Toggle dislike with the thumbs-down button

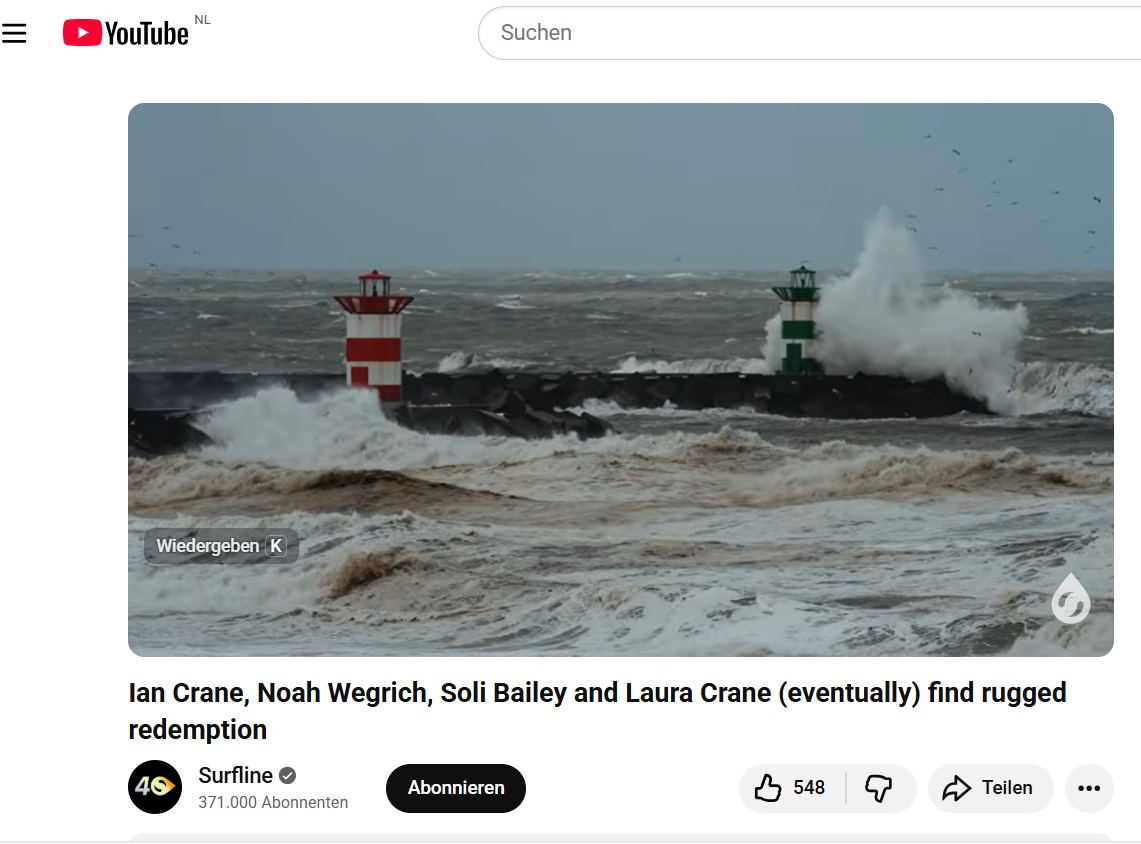[879, 788]
